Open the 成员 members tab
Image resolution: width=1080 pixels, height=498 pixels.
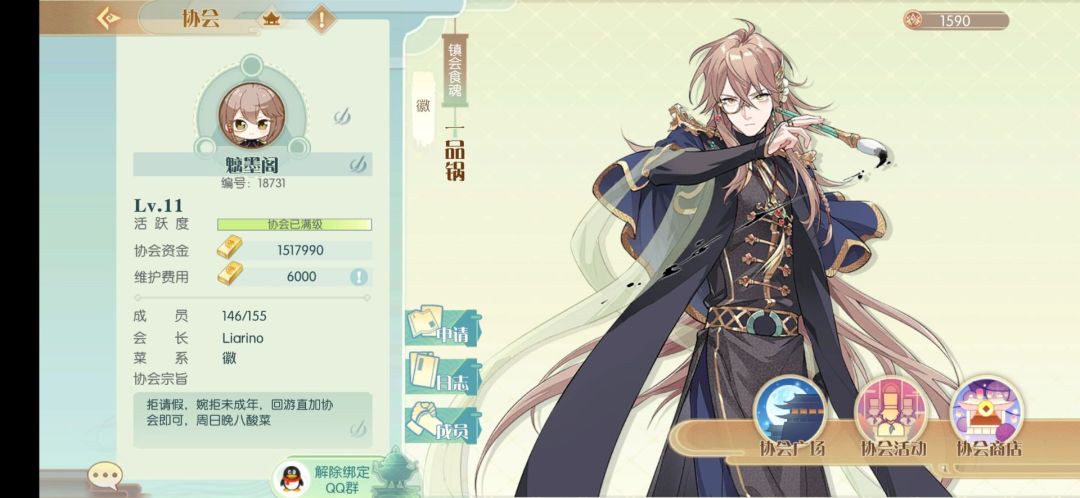point(444,423)
